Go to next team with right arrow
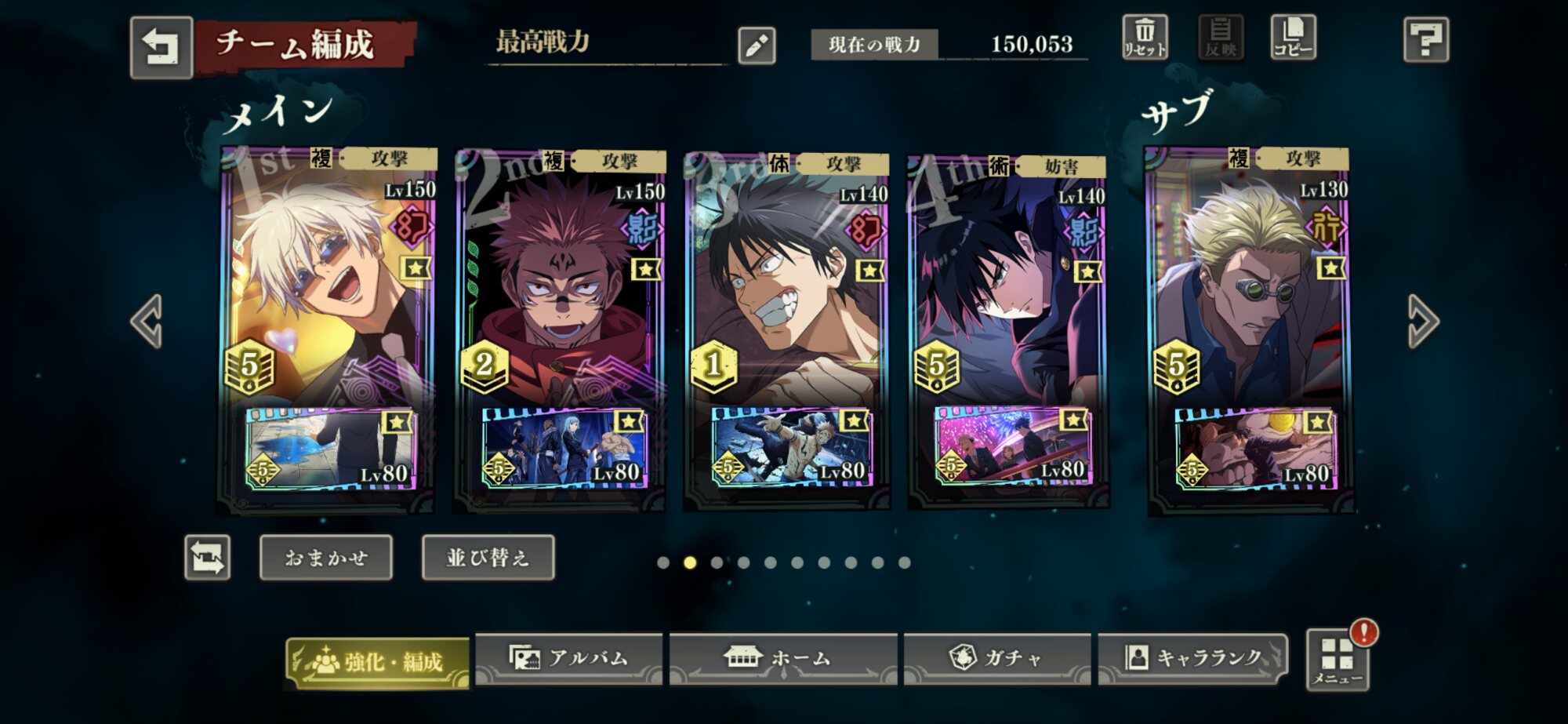This screenshot has height=724, width=1568. (1423, 321)
